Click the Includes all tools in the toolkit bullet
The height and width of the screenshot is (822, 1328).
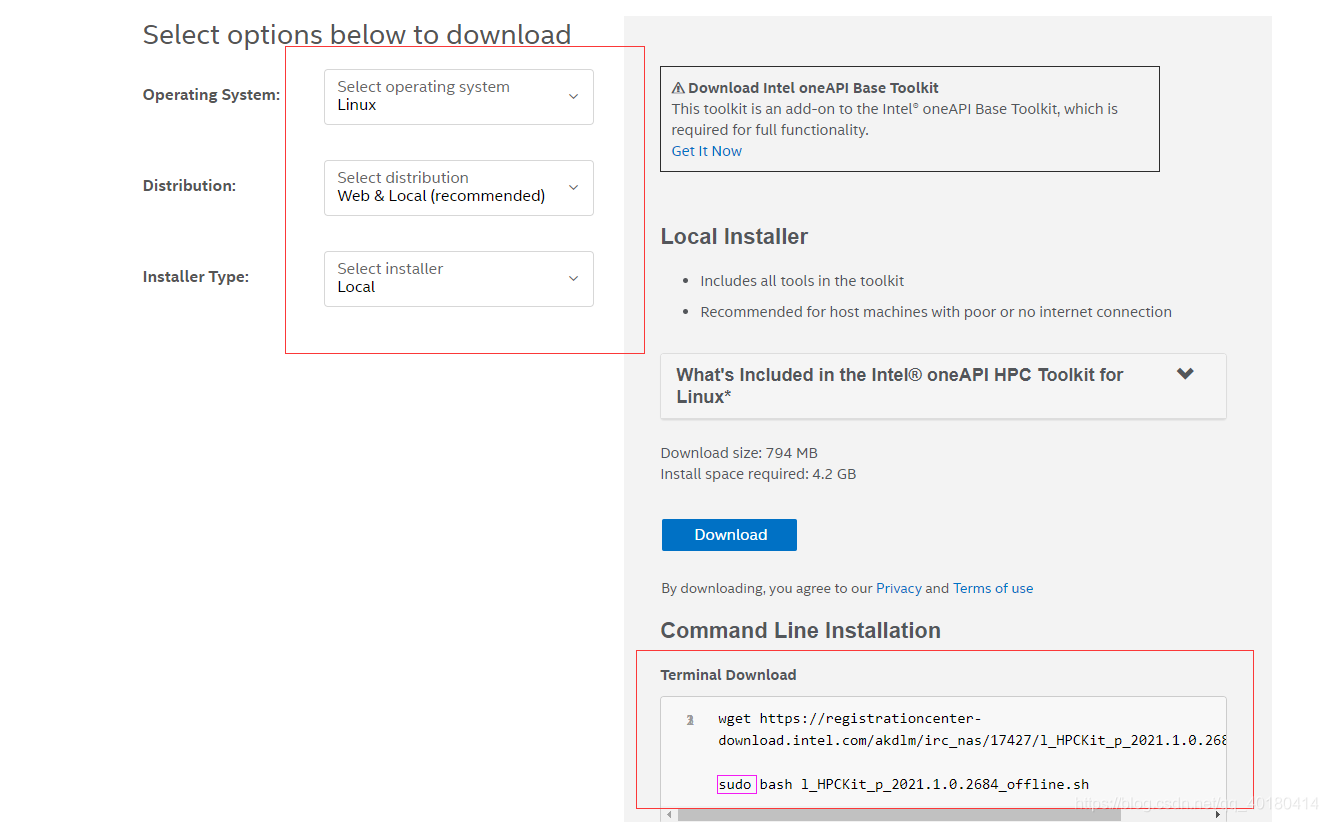click(802, 281)
